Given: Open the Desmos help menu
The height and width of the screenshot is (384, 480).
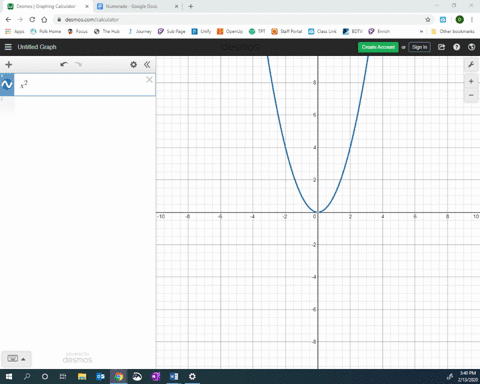Looking at the screenshot, I should [456, 47].
